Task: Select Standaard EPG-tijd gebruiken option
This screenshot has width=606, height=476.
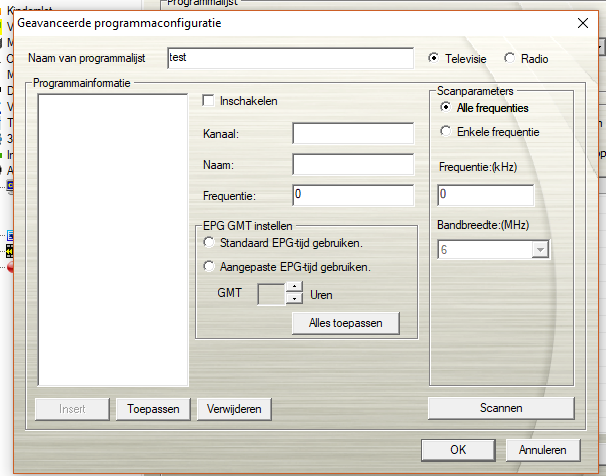Action: pyautogui.click(x=208, y=243)
